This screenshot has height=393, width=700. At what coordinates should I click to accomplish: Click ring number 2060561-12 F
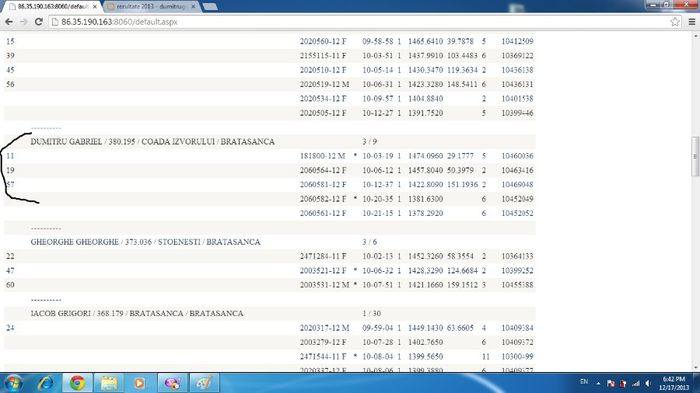[x=323, y=213]
